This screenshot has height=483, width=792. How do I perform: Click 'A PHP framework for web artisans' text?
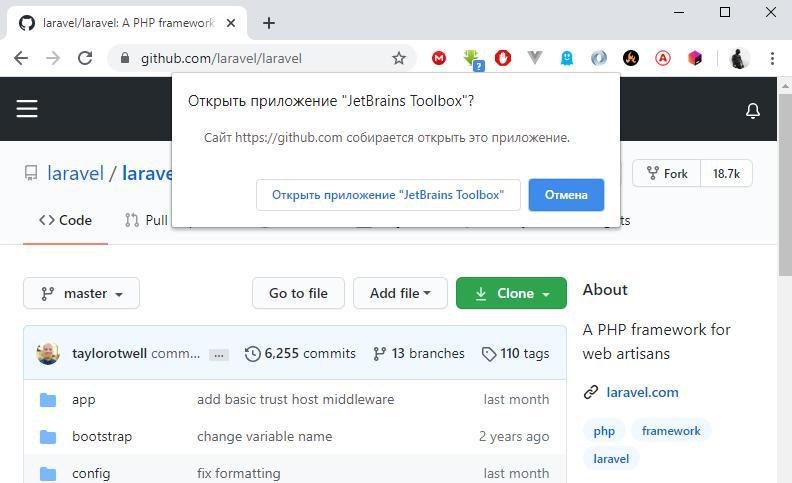(x=656, y=342)
